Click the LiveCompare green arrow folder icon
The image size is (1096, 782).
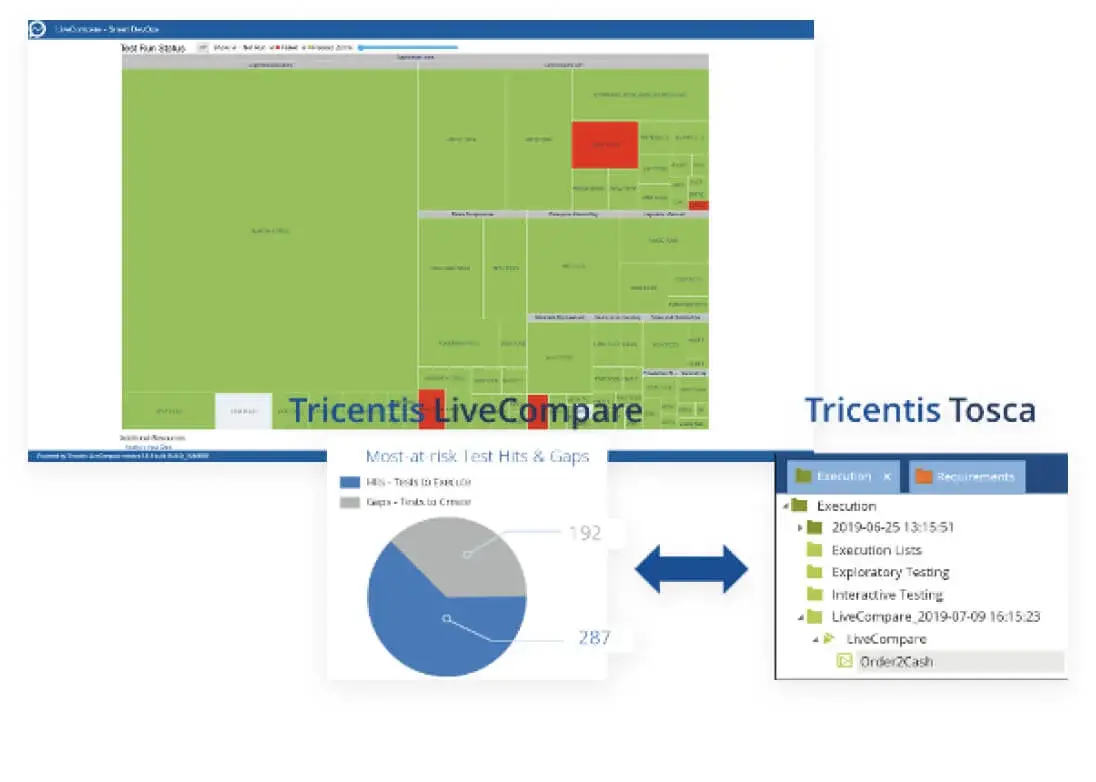(829, 639)
